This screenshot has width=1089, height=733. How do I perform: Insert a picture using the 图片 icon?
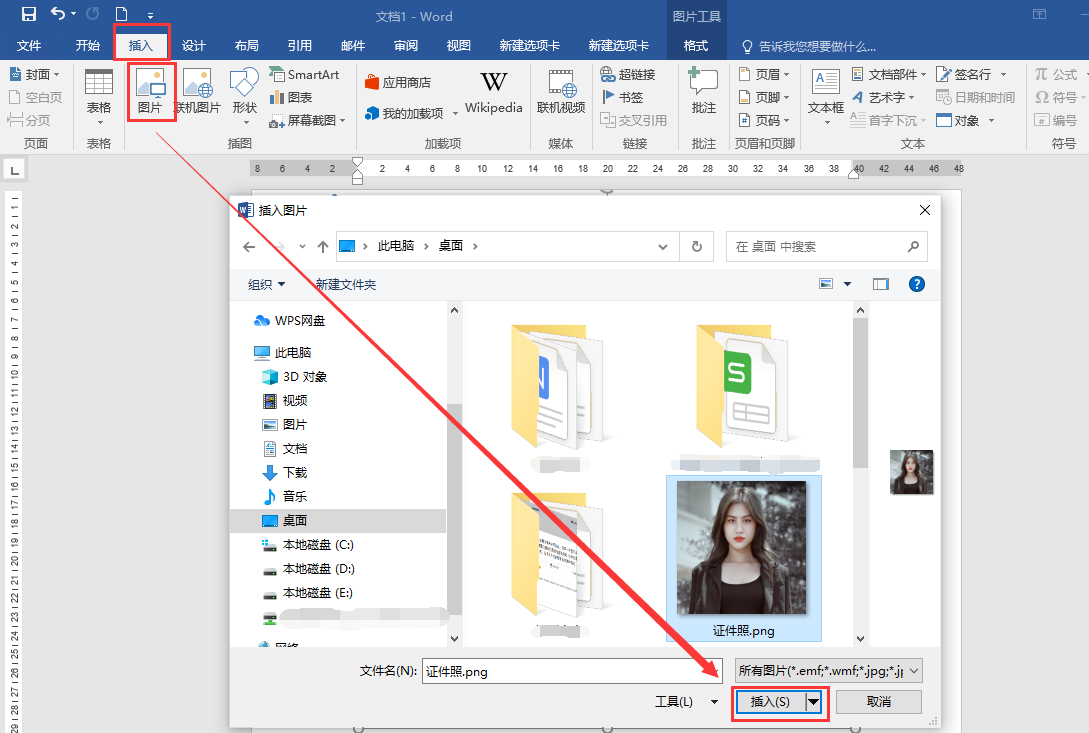151,93
